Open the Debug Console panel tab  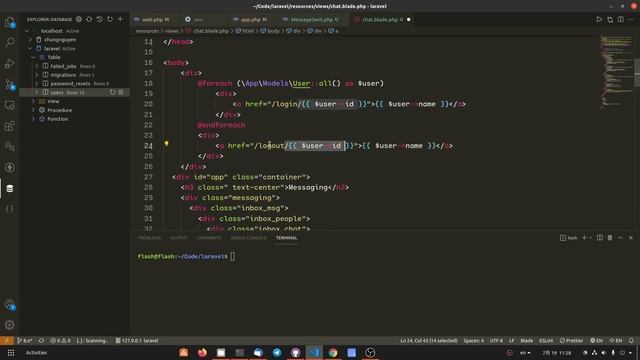(x=248, y=238)
